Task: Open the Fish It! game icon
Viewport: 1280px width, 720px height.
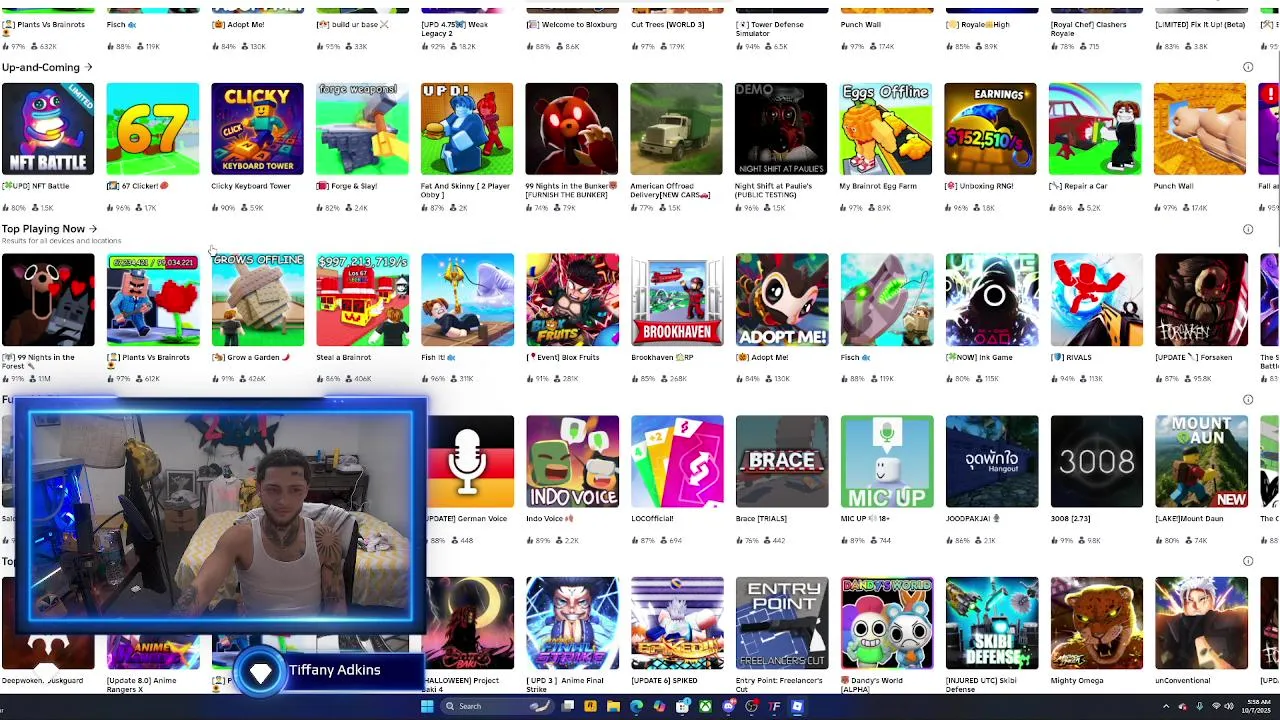Action: pyautogui.click(x=467, y=300)
